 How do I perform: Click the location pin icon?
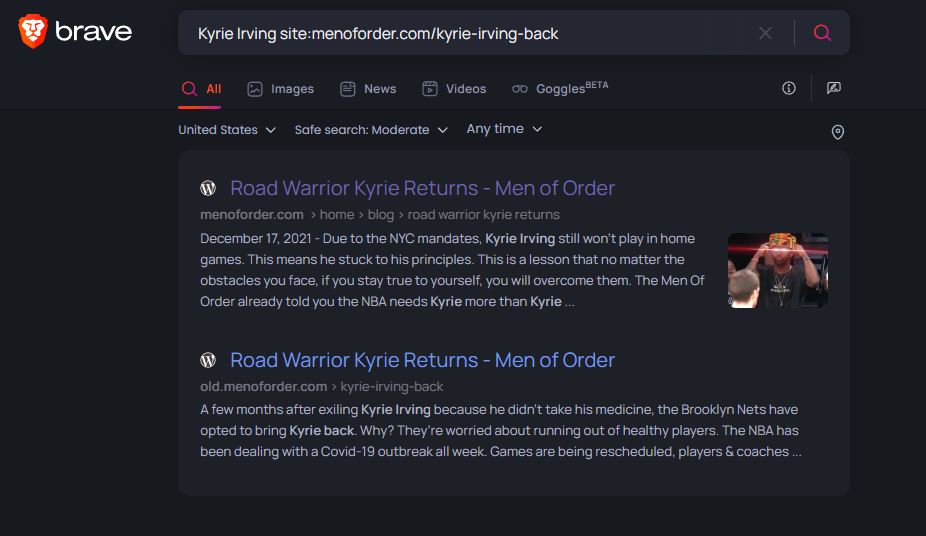837,132
